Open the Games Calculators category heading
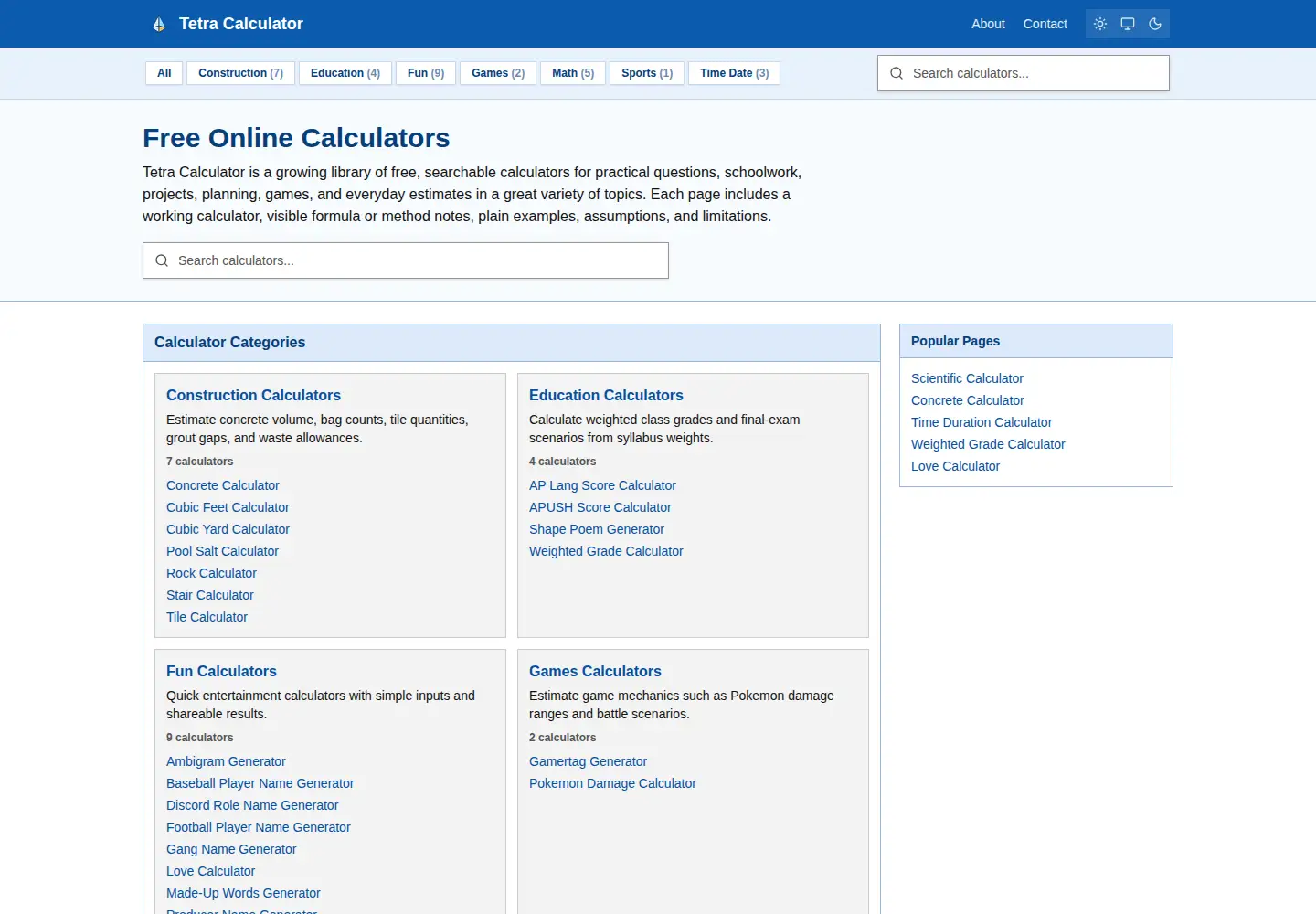This screenshot has height=914, width=1316. coord(595,671)
